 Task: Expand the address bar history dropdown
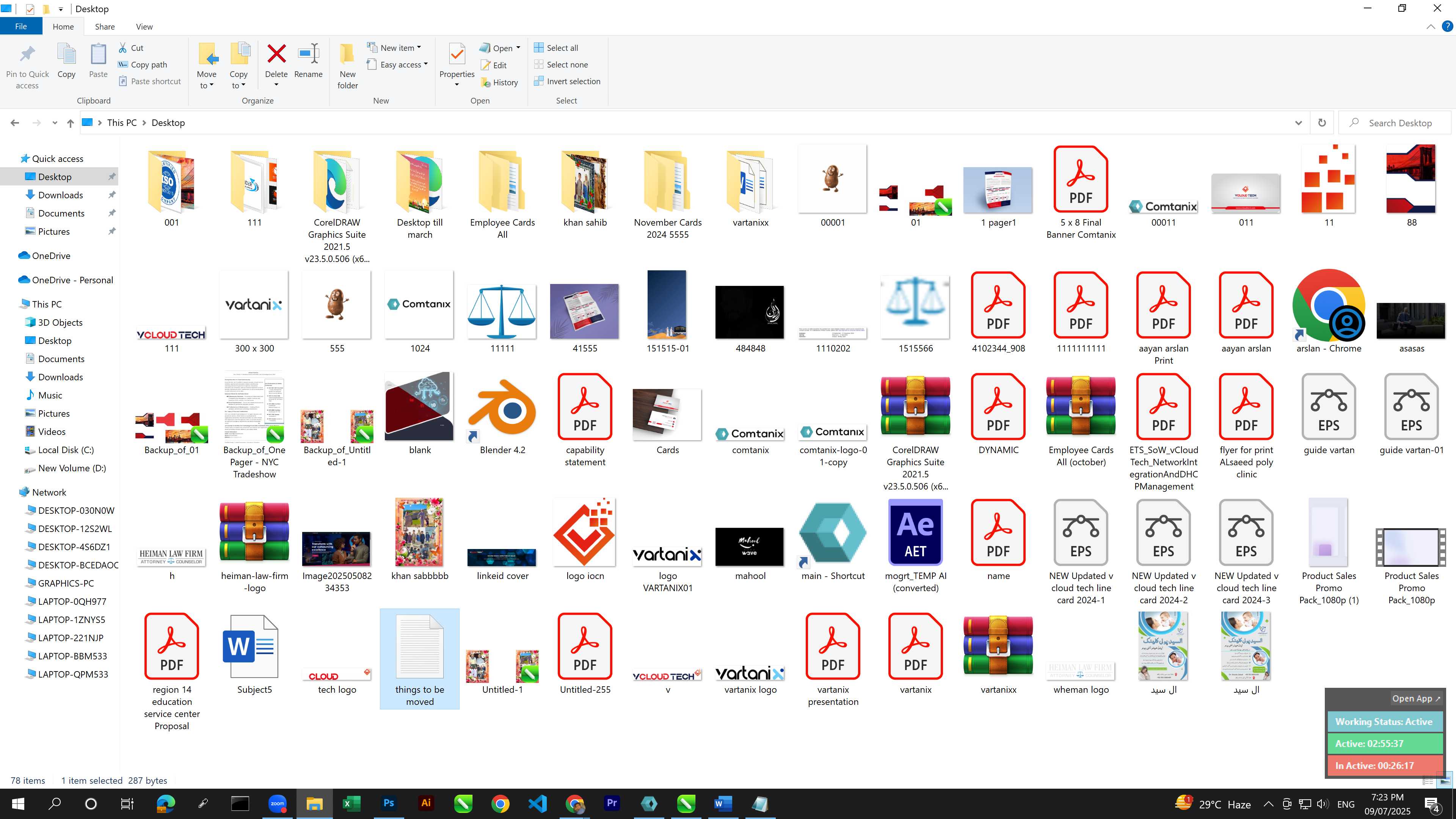tap(1298, 122)
